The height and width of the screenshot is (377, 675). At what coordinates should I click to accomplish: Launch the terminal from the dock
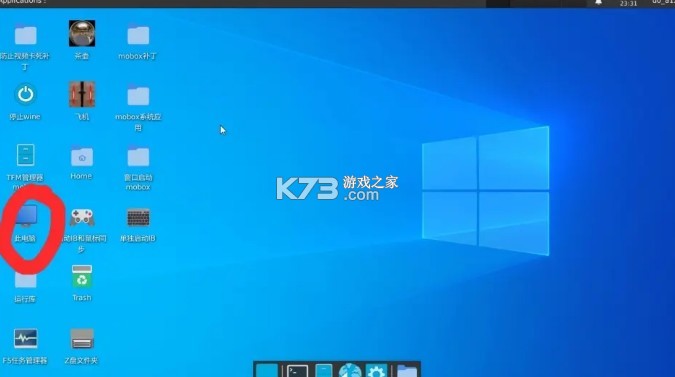pyautogui.click(x=297, y=371)
